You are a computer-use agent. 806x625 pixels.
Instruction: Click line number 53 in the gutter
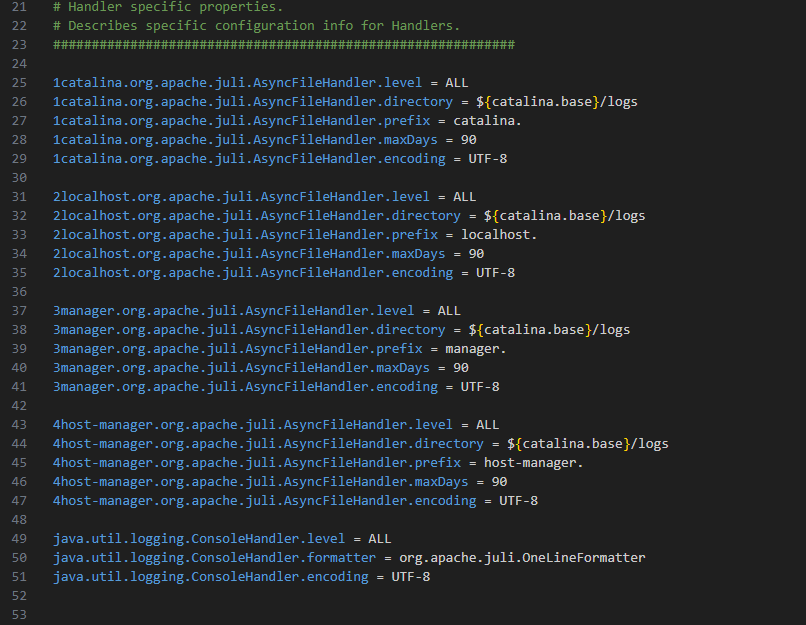pyautogui.click(x=19, y=615)
